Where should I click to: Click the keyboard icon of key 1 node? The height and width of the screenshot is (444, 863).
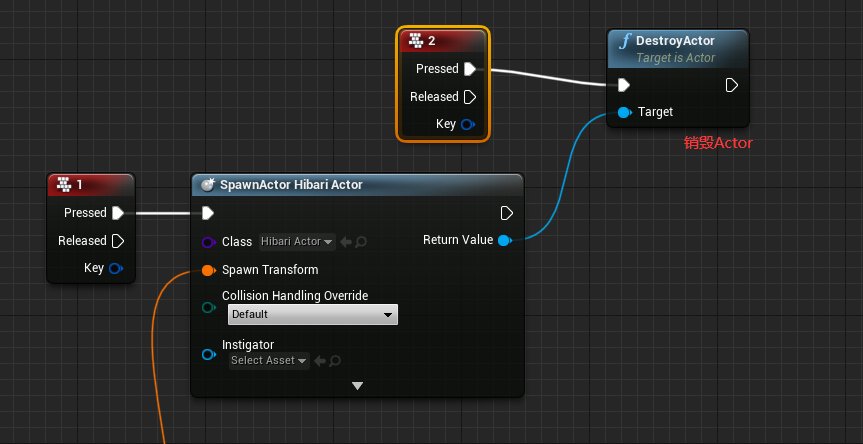point(64,184)
